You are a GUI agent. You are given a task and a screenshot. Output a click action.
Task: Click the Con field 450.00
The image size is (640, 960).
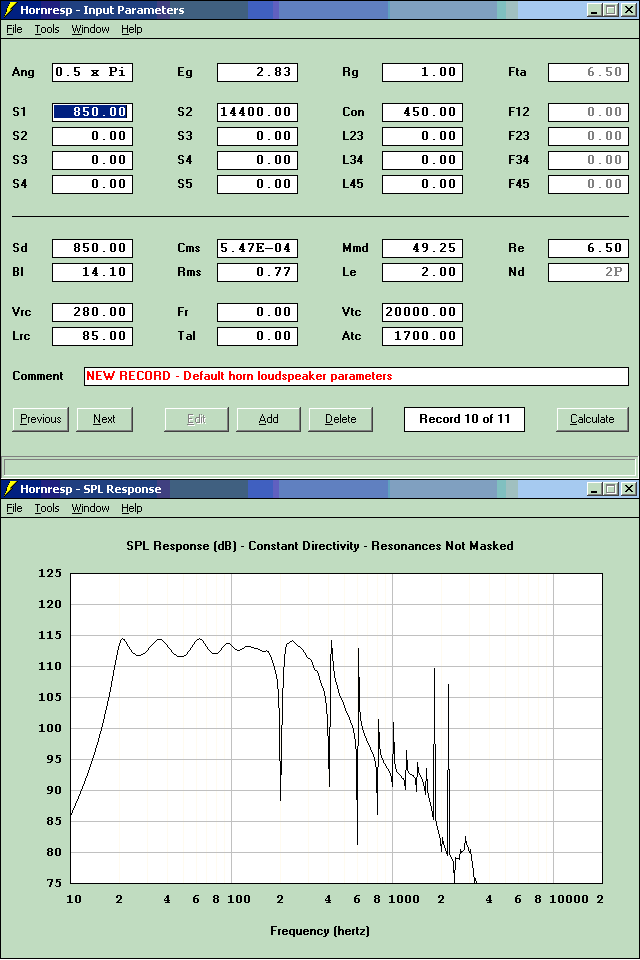pos(422,112)
